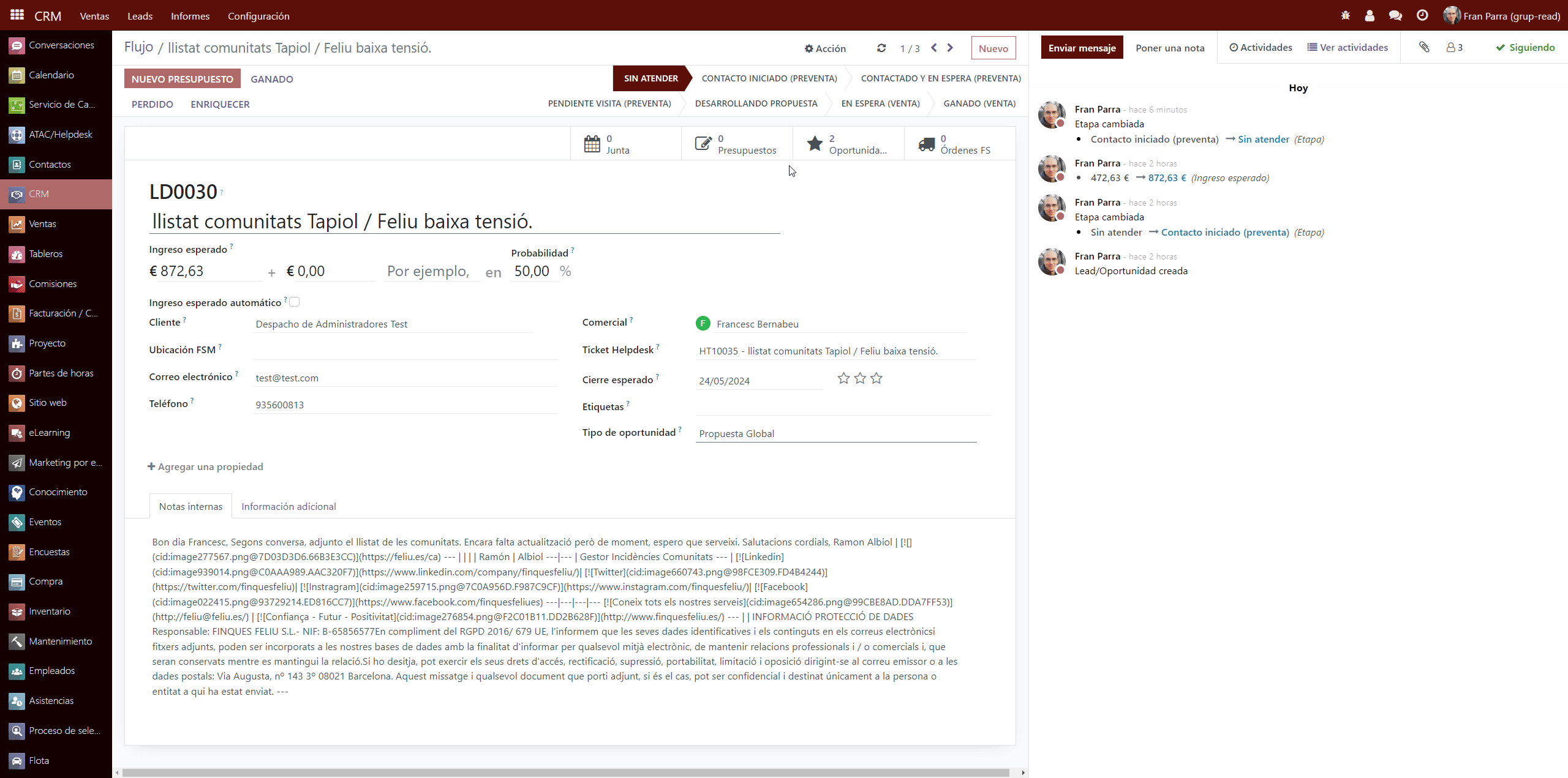Image resolution: width=1568 pixels, height=778 pixels.
Task: Open the Fran Parra user menu
Action: coord(1502,16)
